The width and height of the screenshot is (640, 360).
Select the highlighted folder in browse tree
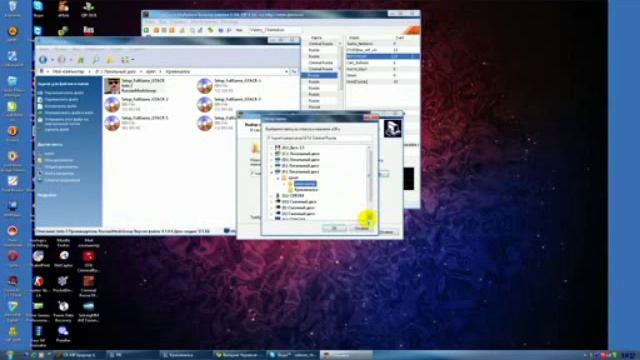(305, 184)
